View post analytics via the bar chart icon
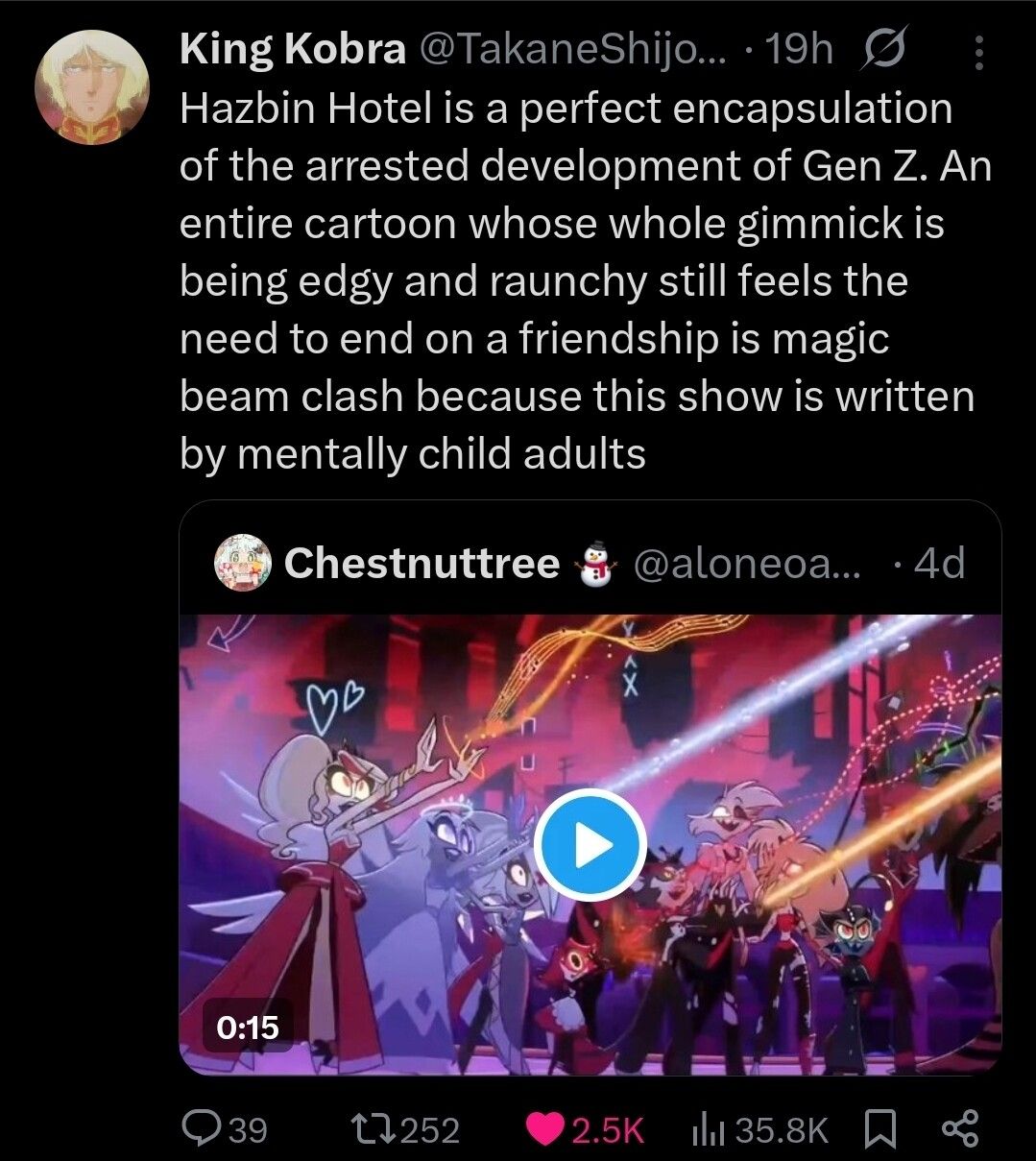The height and width of the screenshot is (1161, 1036). 709,1129
